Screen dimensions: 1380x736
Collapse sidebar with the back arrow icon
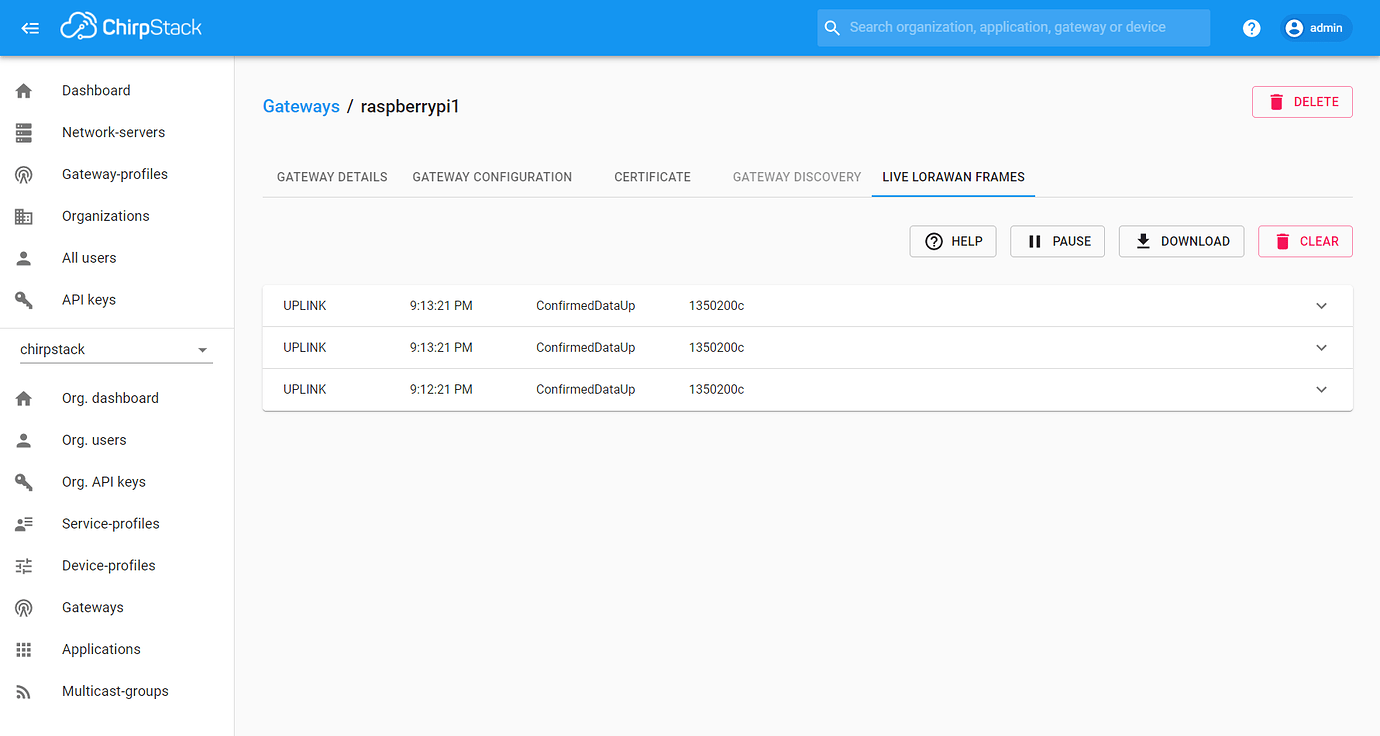point(30,28)
